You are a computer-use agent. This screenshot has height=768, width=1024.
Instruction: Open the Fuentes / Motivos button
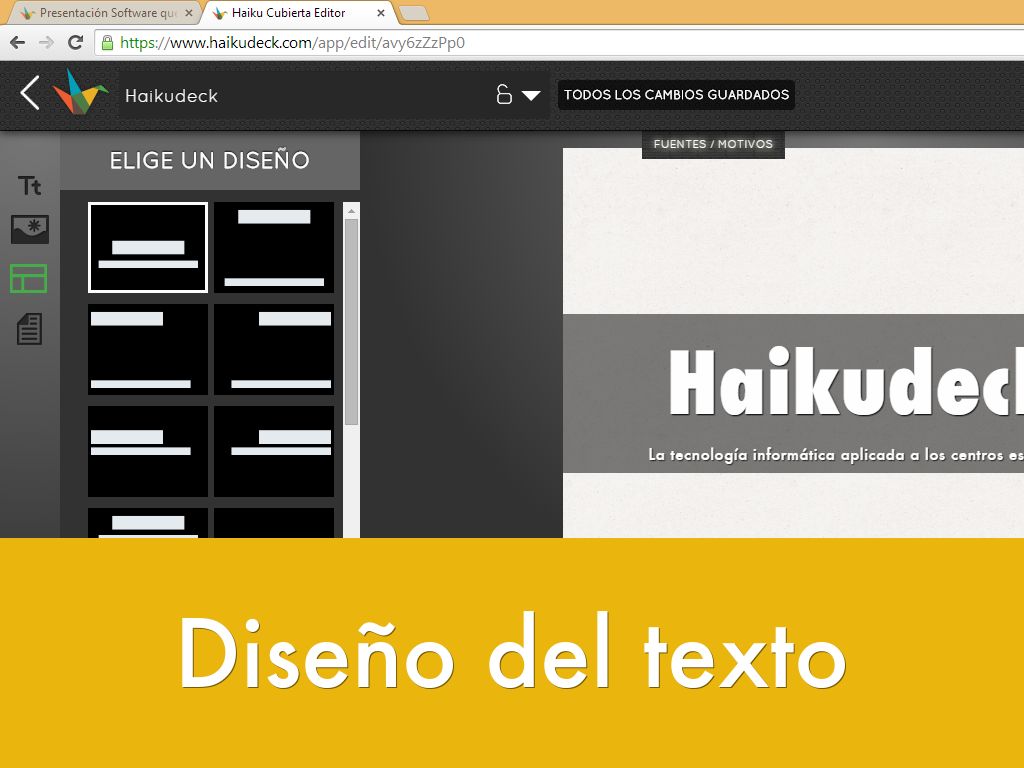pyautogui.click(x=713, y=144)
